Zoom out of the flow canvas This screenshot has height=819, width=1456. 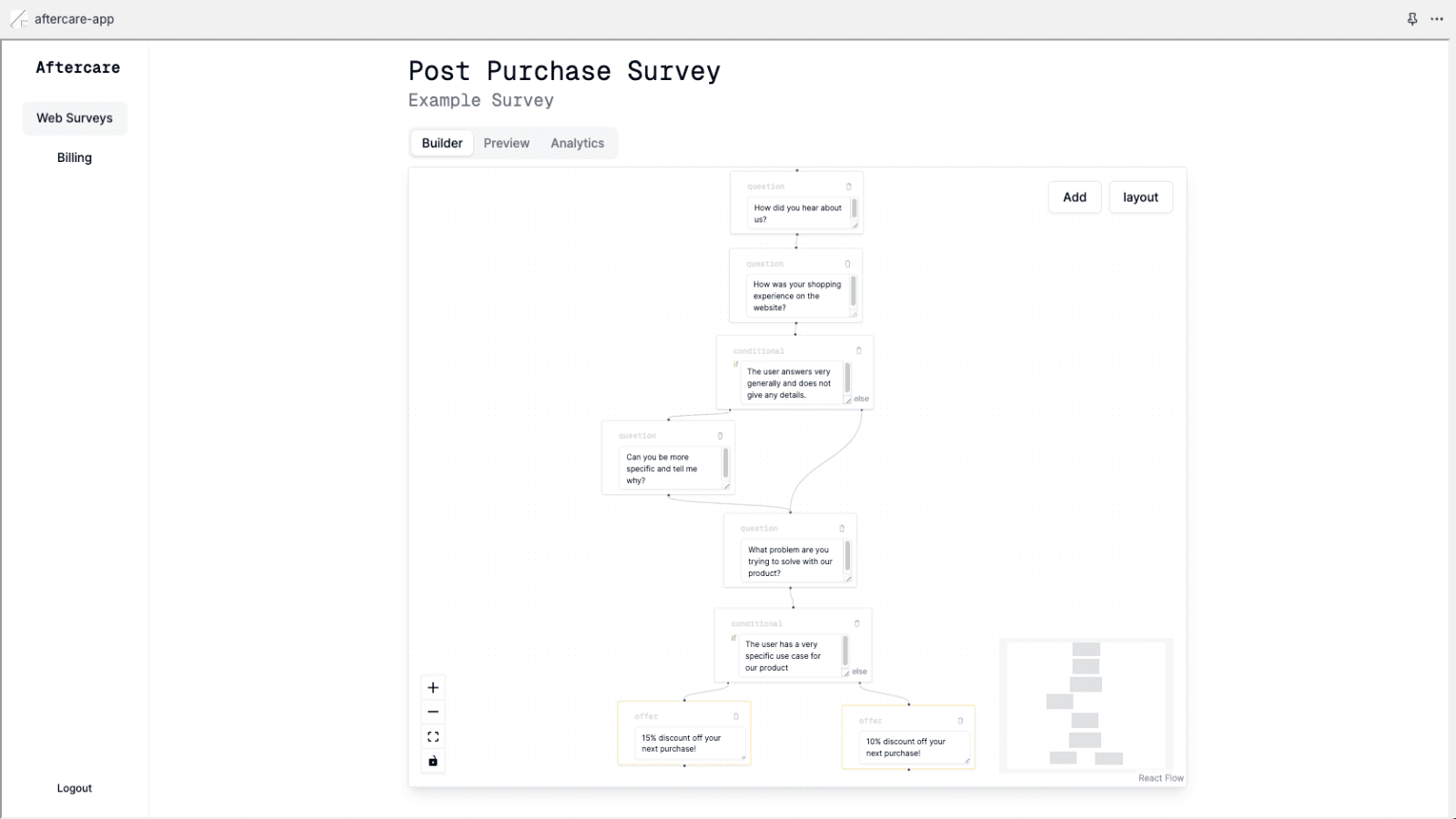(433, 711)
